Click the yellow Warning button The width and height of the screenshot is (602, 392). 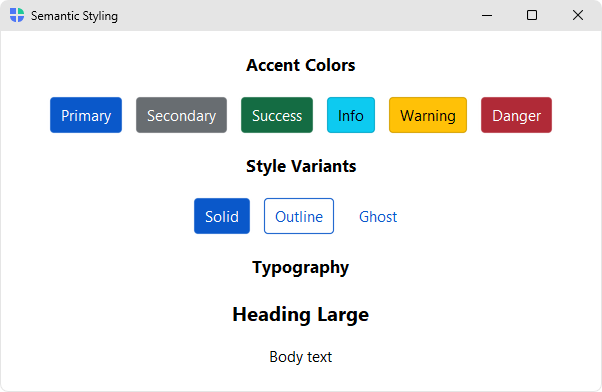click(428, 115)
